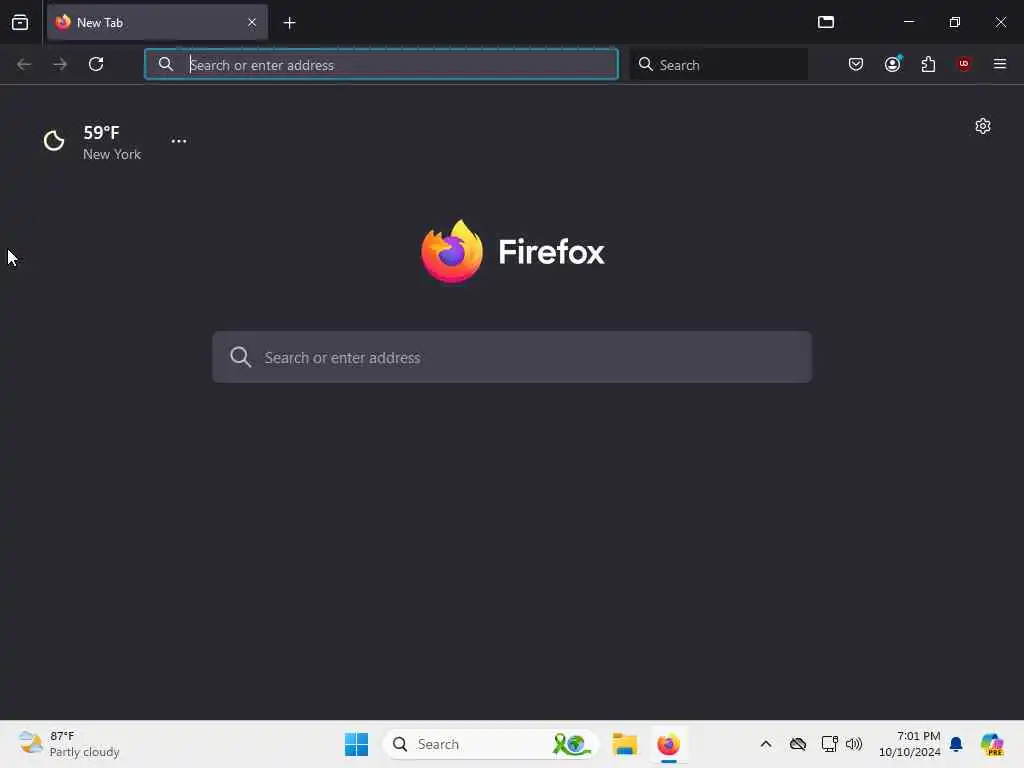
Task: Go forward one page arrow
Action: [60, 64]
